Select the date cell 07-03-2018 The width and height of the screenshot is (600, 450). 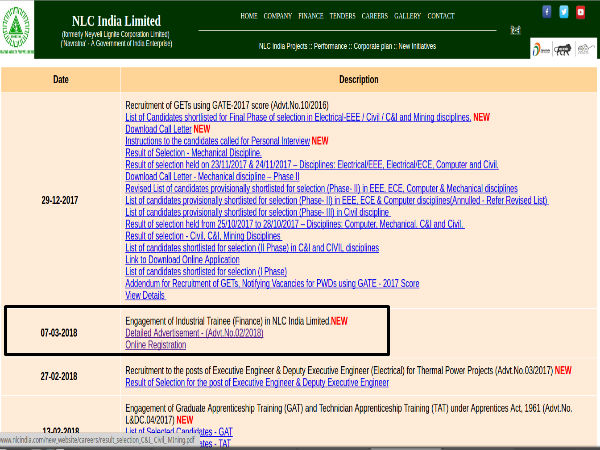59,333
